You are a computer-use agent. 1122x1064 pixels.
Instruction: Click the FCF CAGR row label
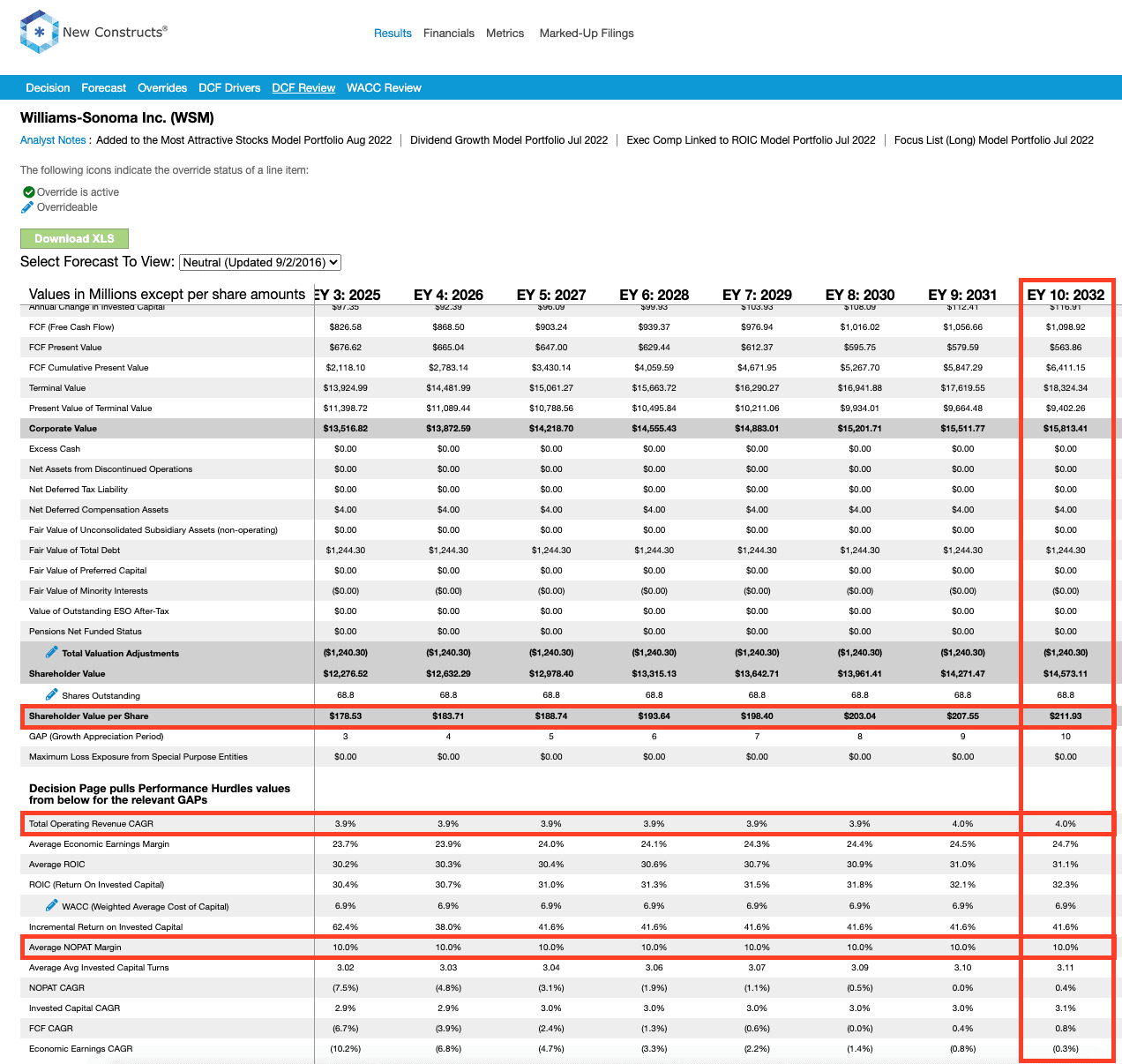(x=51, y=1029)
